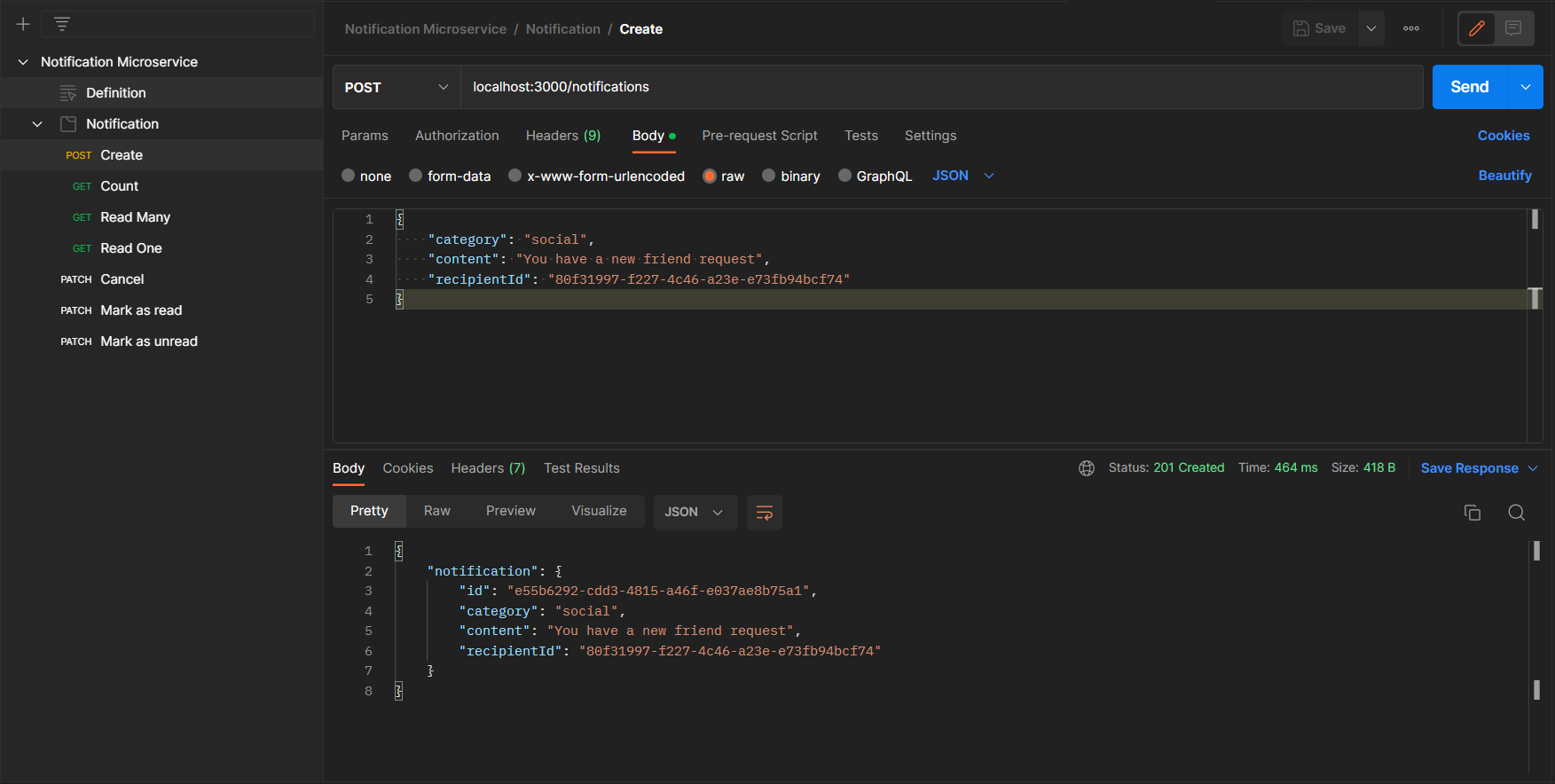Open the Tests tab

[861, 136]
